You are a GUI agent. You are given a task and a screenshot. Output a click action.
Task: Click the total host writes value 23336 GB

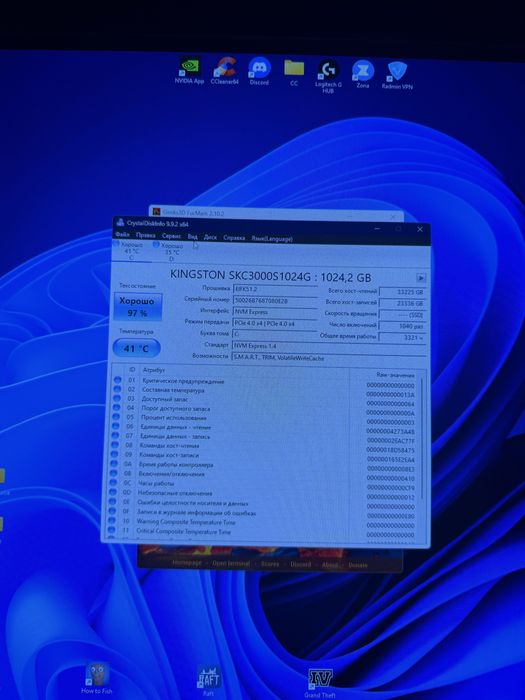point(402,304)
